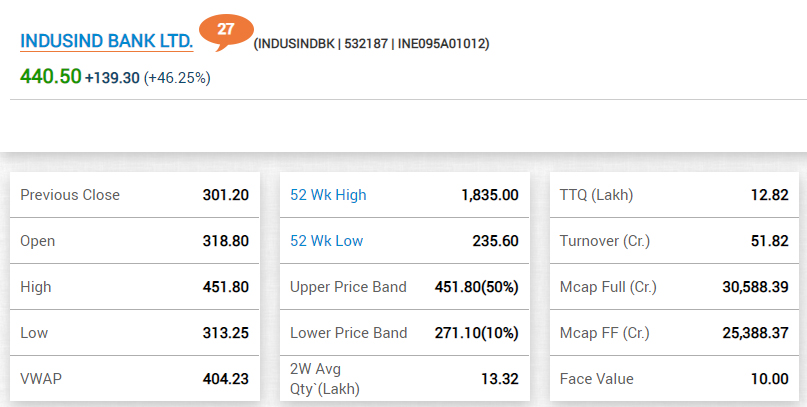Click the Mcap FF (Cr.) label
Screen dimensions: 807x407
tap(604, 333)
